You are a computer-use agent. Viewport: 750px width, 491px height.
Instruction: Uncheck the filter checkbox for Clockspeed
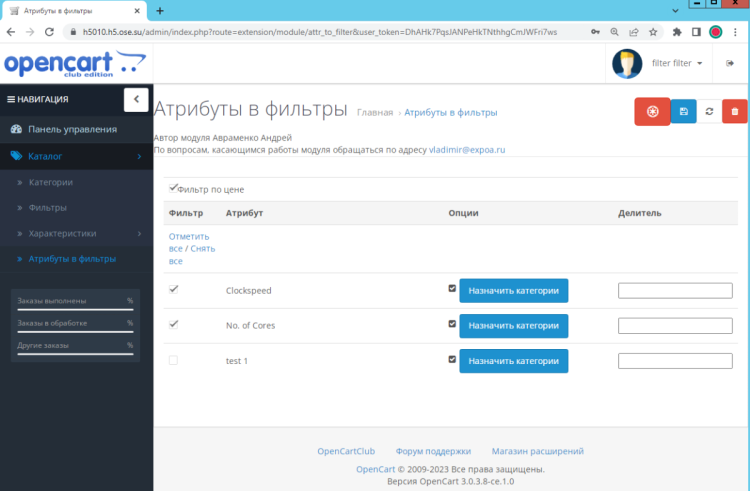click(x=174, y=290)
